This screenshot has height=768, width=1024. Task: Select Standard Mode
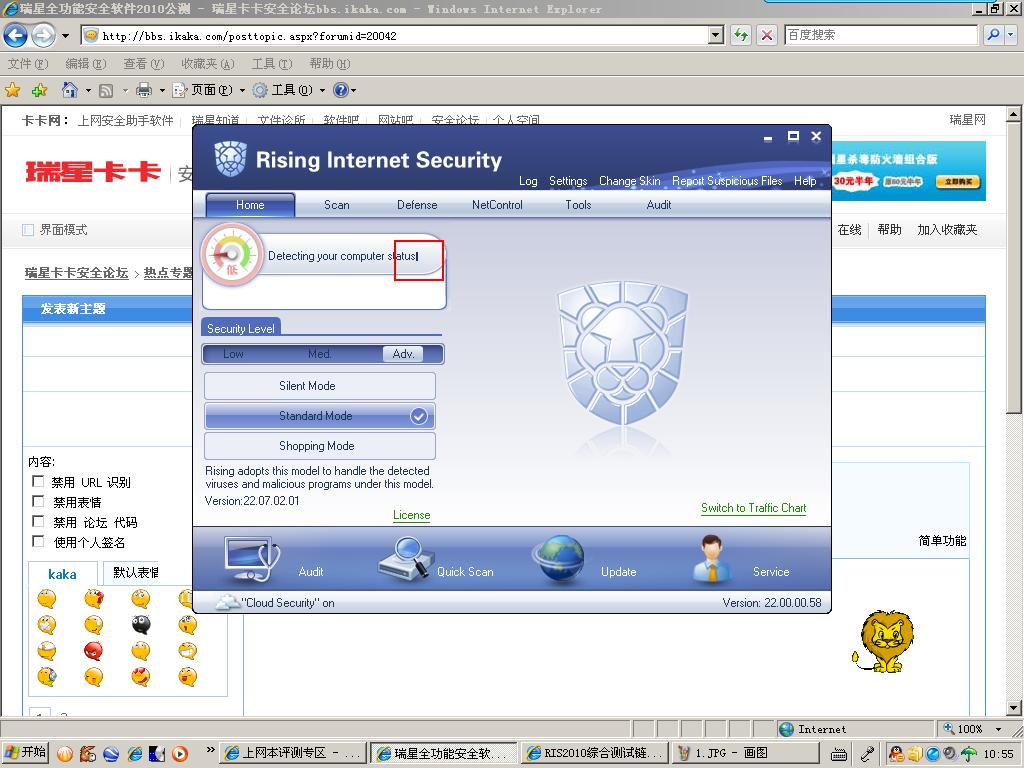pos(319,416)
